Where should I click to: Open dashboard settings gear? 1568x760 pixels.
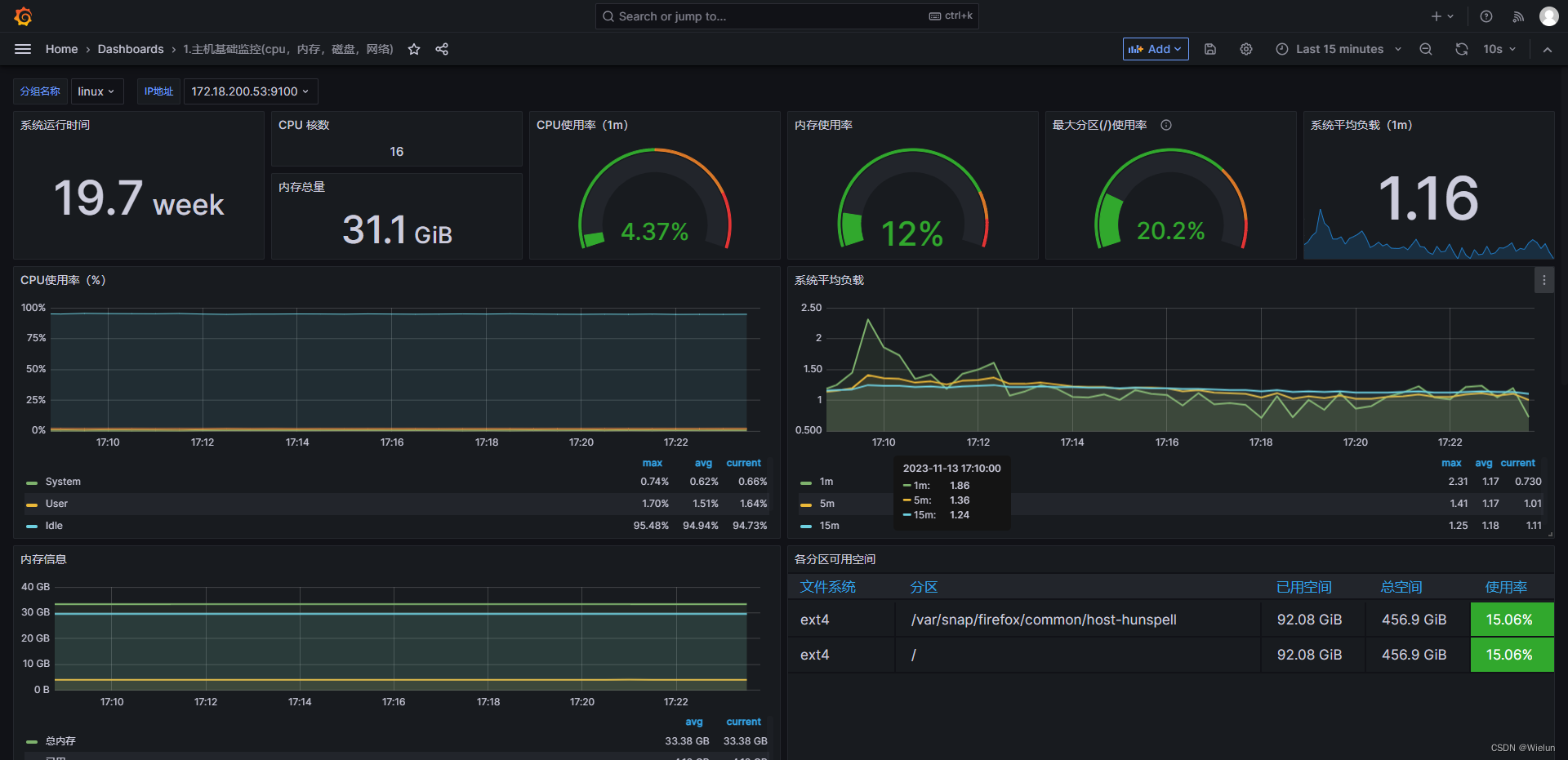click(1246, 49)
